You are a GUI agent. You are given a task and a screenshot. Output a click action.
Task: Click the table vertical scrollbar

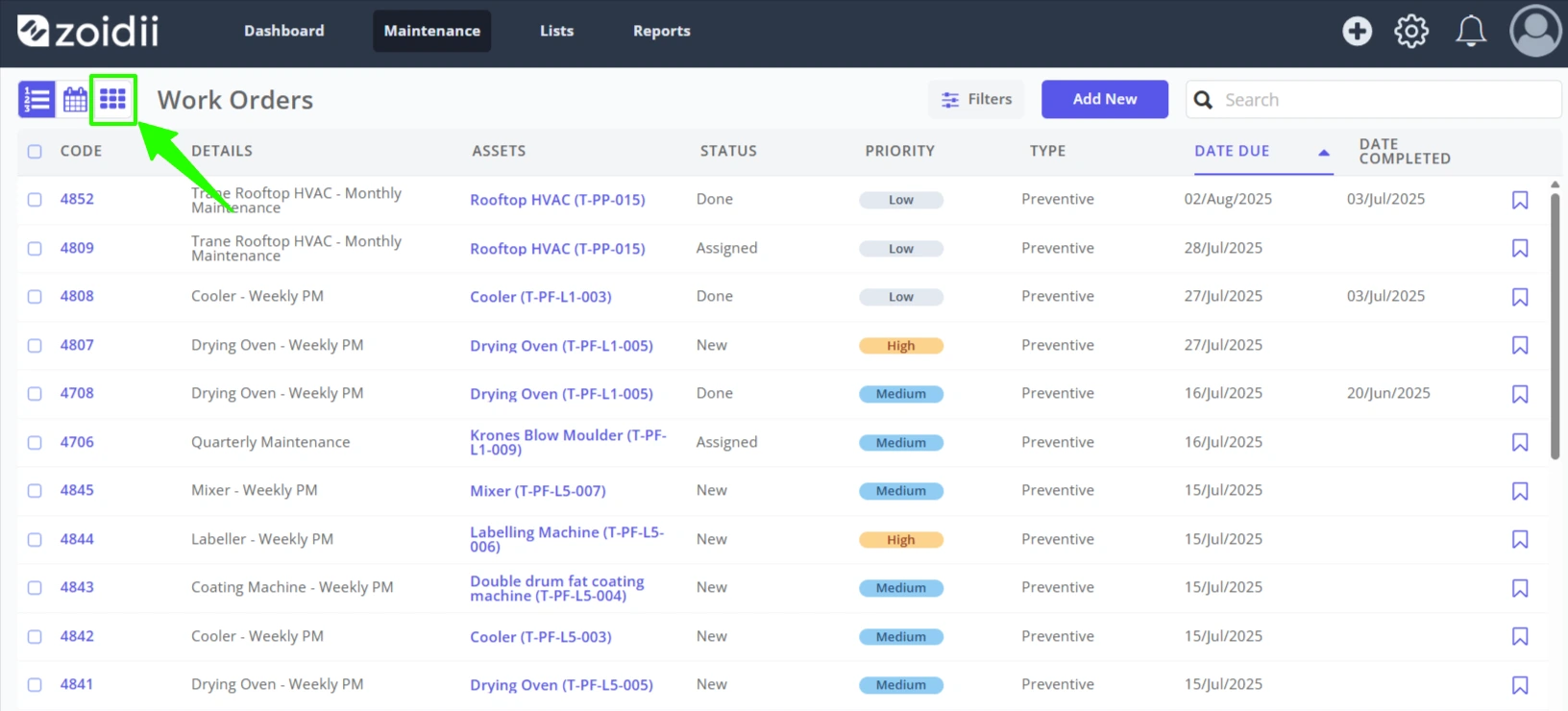pos(1555,327)
